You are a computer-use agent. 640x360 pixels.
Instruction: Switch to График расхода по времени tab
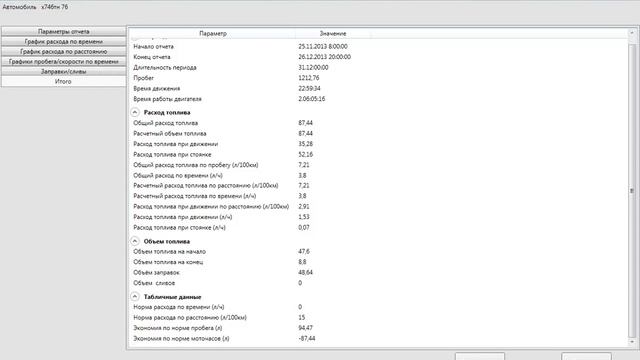(64, 42)
